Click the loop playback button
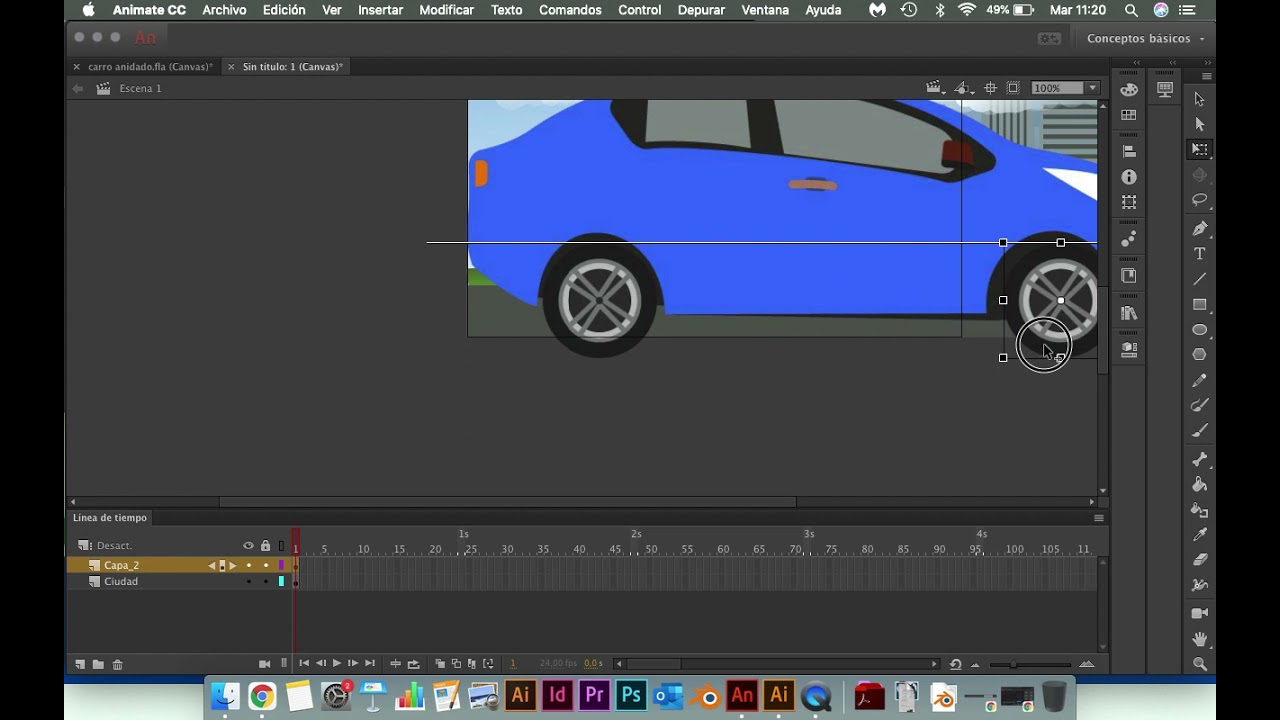Image resolution: width=1280 pixels, height=720 pixels. point(413,664)
